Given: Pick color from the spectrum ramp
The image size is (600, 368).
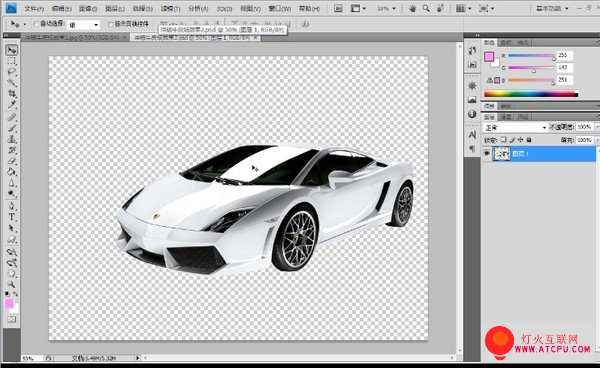Looking at the screenshot, I should click(531, 93).
